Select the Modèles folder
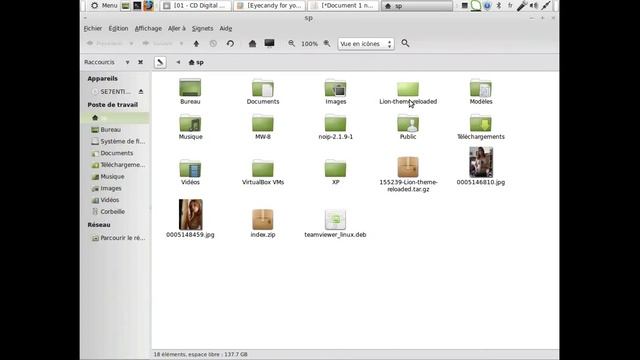 [481, 88]
